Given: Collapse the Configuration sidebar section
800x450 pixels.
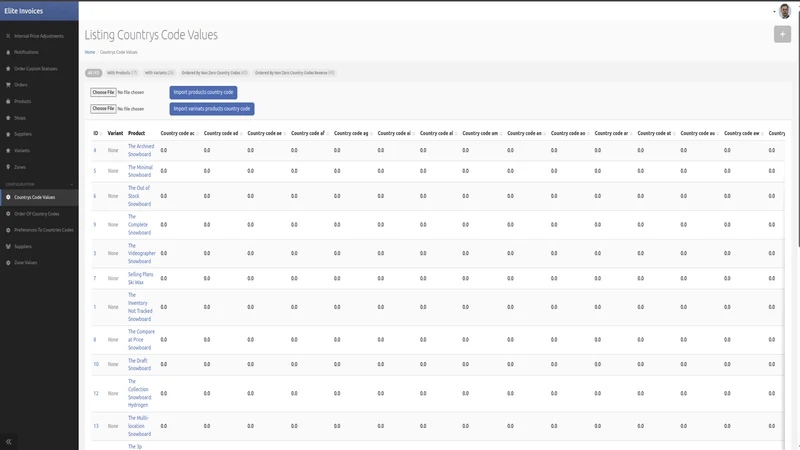Looking at the screenshot, I should coord(71,185).
